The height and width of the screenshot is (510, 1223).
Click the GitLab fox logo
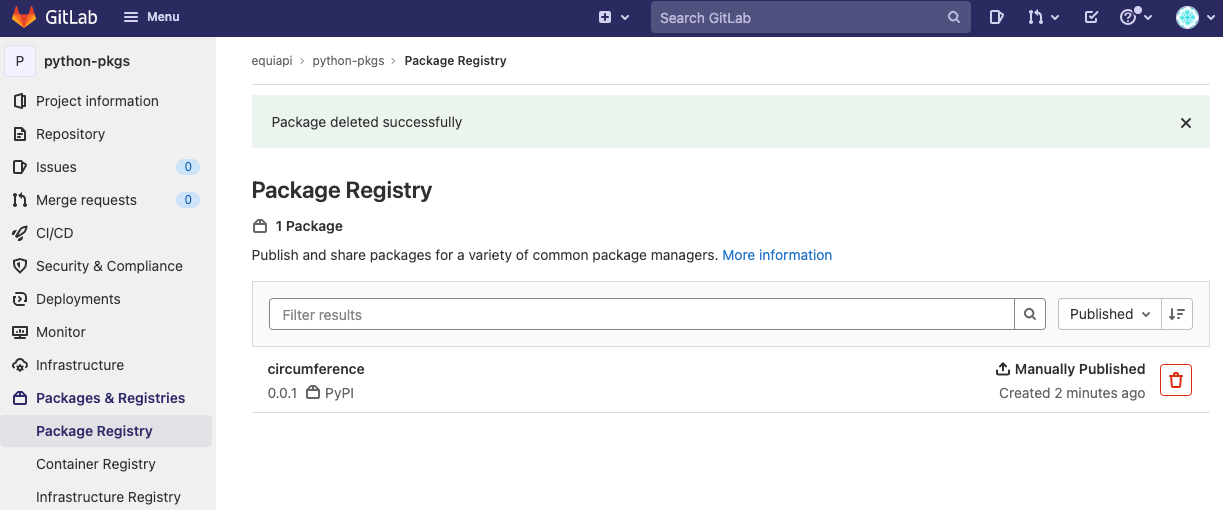coord(24,17)
